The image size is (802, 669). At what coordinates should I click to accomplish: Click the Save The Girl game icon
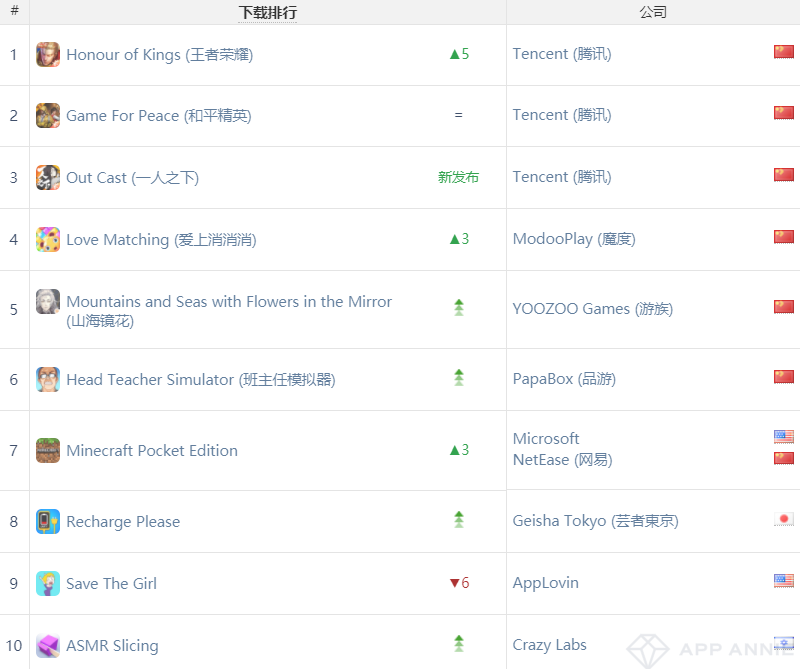tap(48, 584)
